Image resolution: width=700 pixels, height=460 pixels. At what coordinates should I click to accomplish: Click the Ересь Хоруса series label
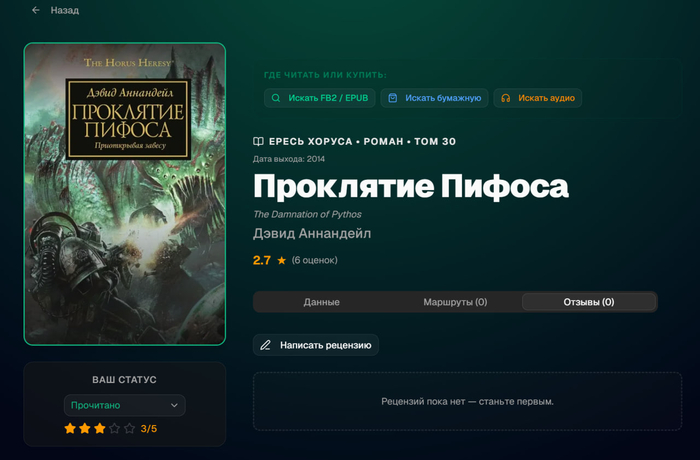tap(311, 142)
